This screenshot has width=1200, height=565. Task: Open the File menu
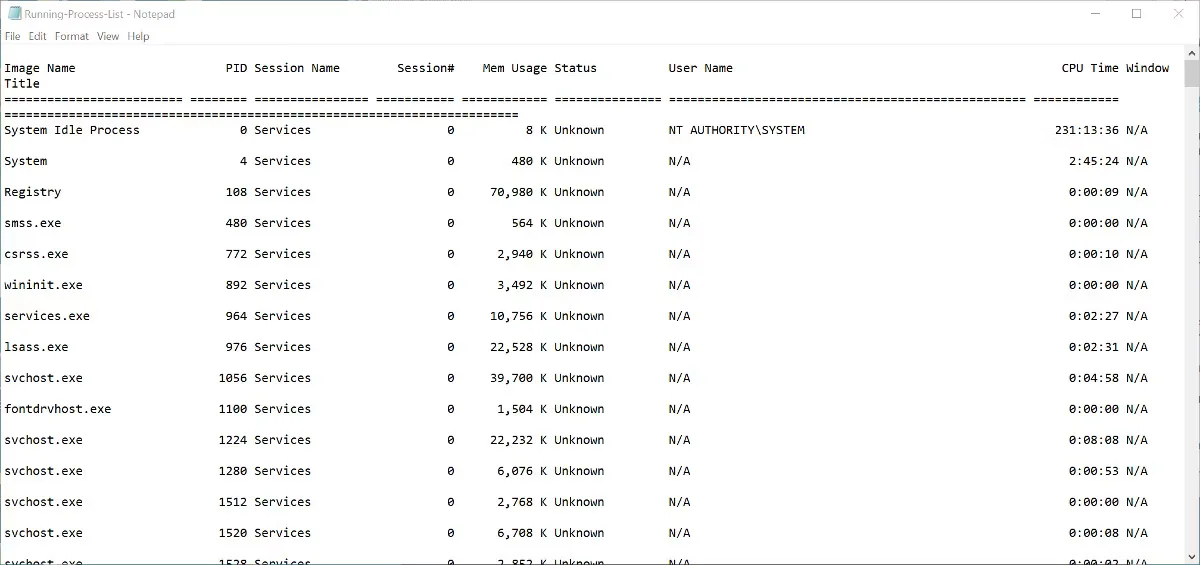(12, 36)
